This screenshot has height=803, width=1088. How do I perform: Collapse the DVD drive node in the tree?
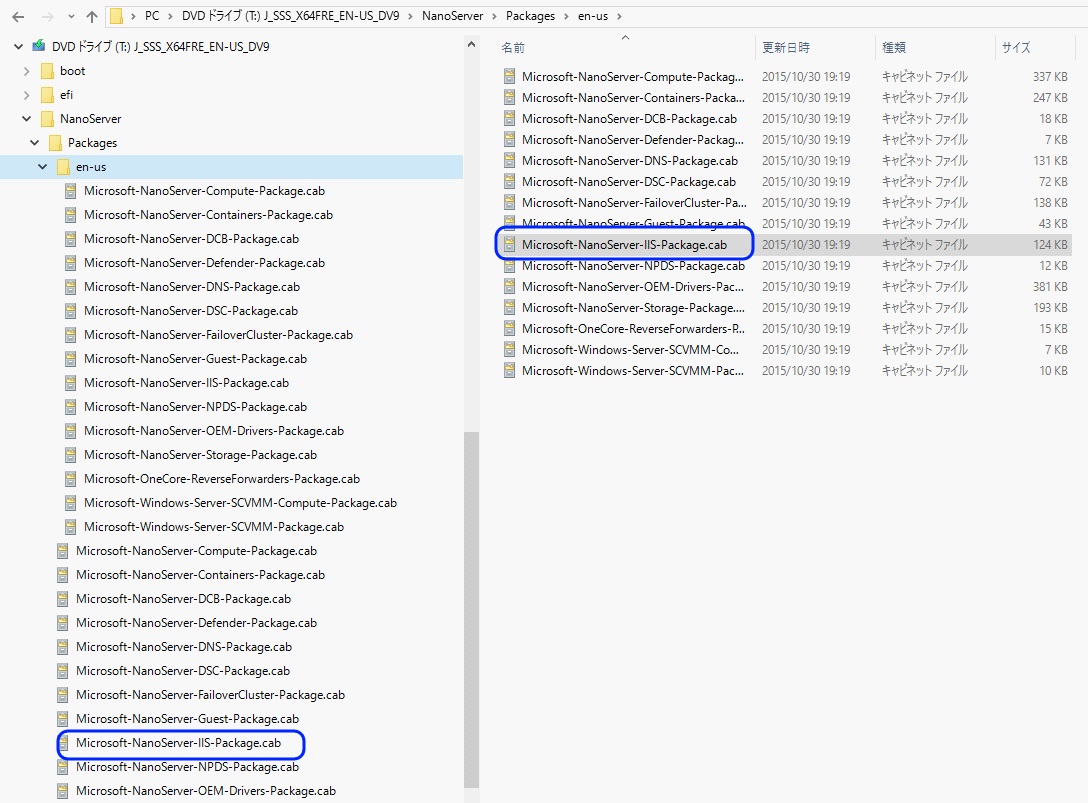pos(18,47)
